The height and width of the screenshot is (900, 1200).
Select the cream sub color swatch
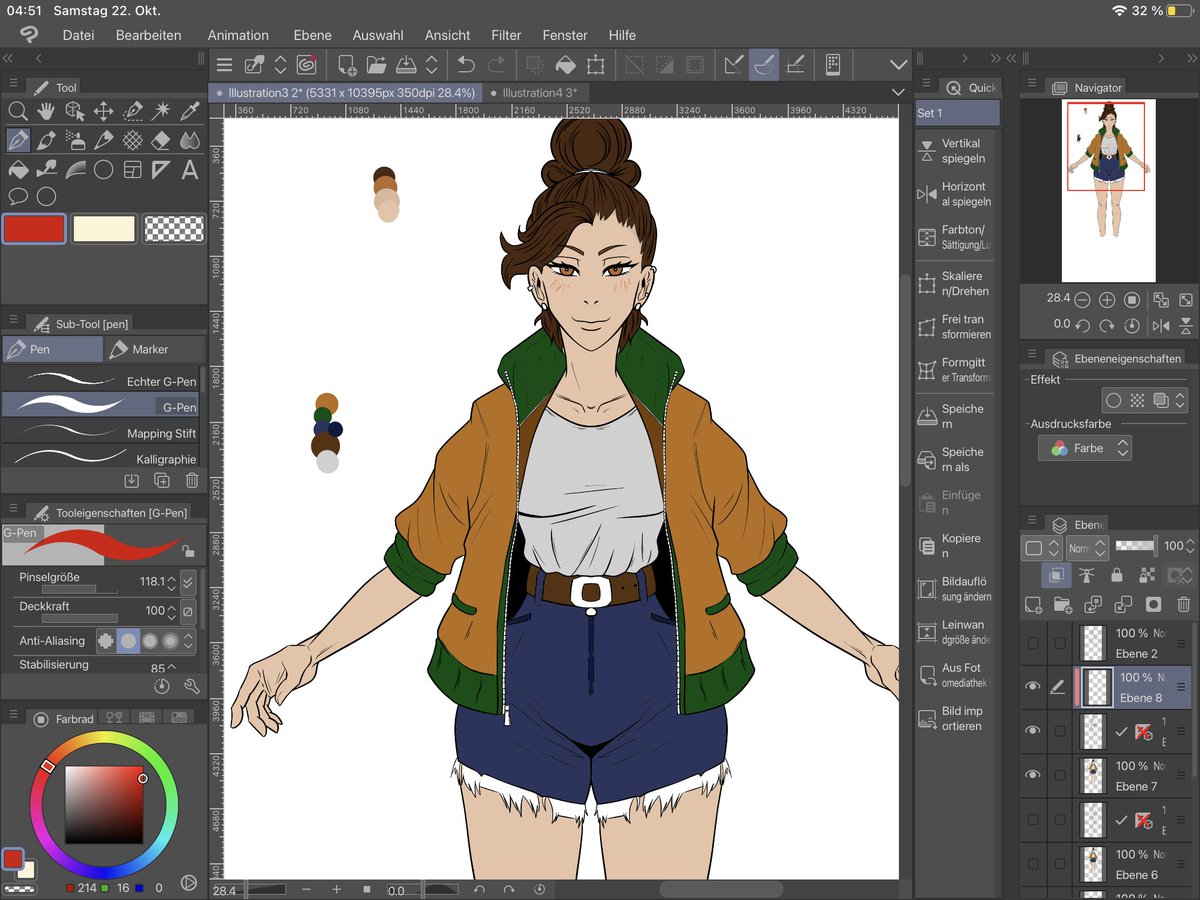coord(104,229)
